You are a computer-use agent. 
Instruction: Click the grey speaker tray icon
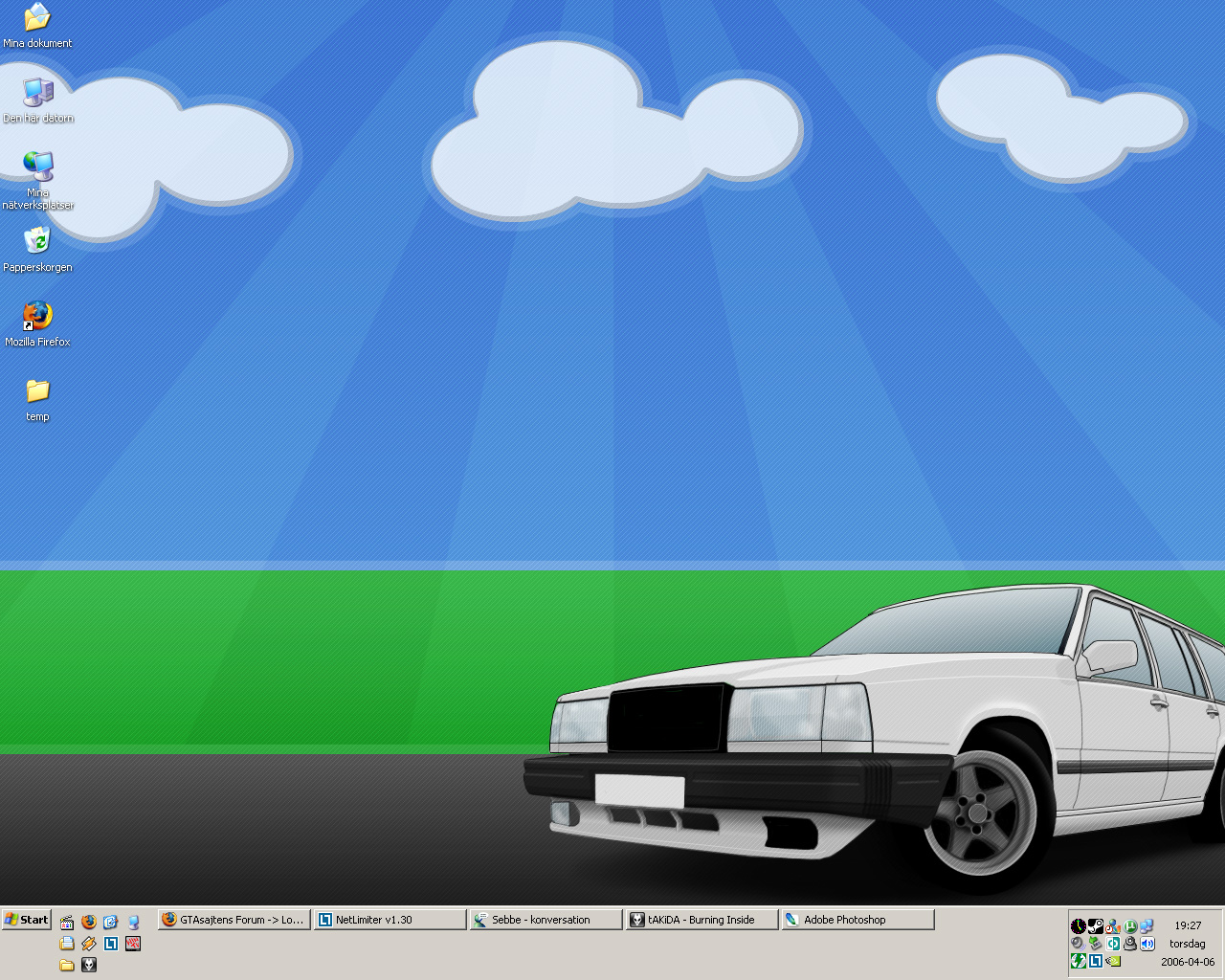pos(1079,944)
